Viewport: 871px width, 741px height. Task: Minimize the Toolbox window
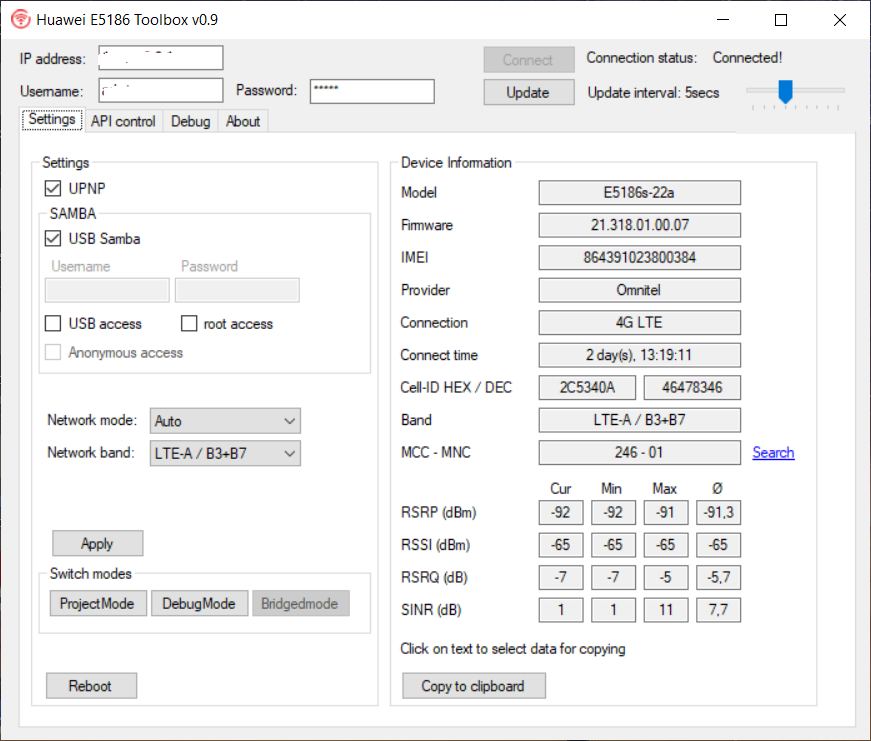(723, 20)
